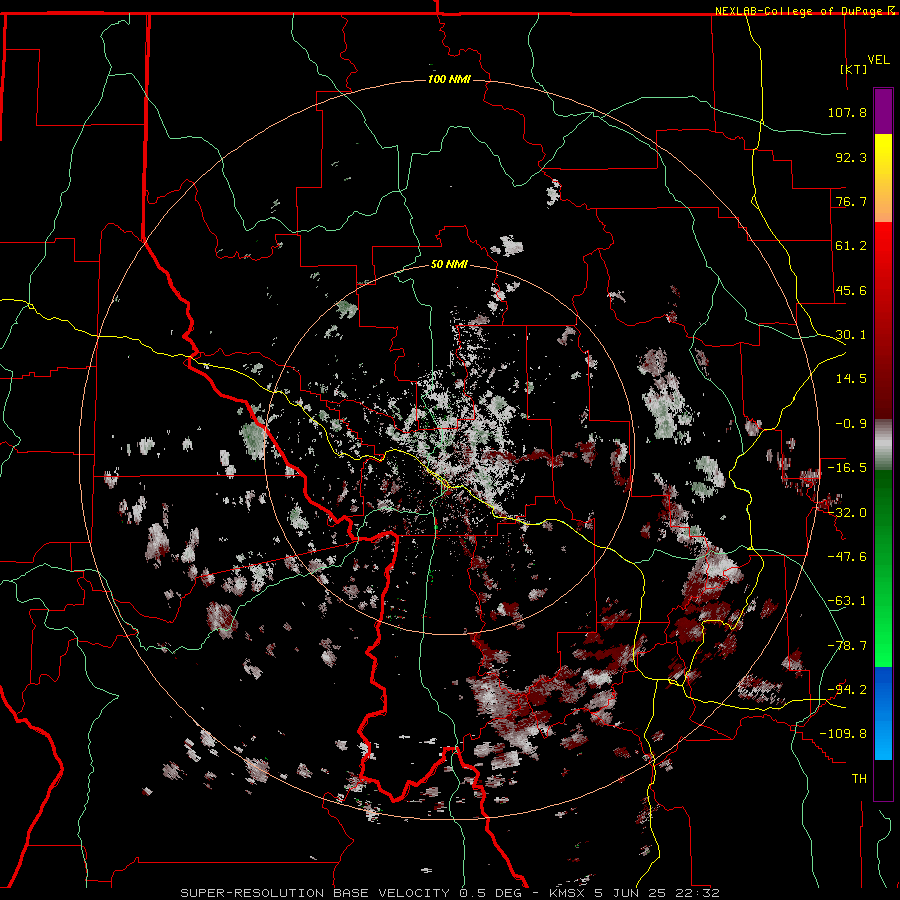Screen dimensions: 900x900
Task: Click the purple segment of the color bar
Action: [x=883, y=111]
